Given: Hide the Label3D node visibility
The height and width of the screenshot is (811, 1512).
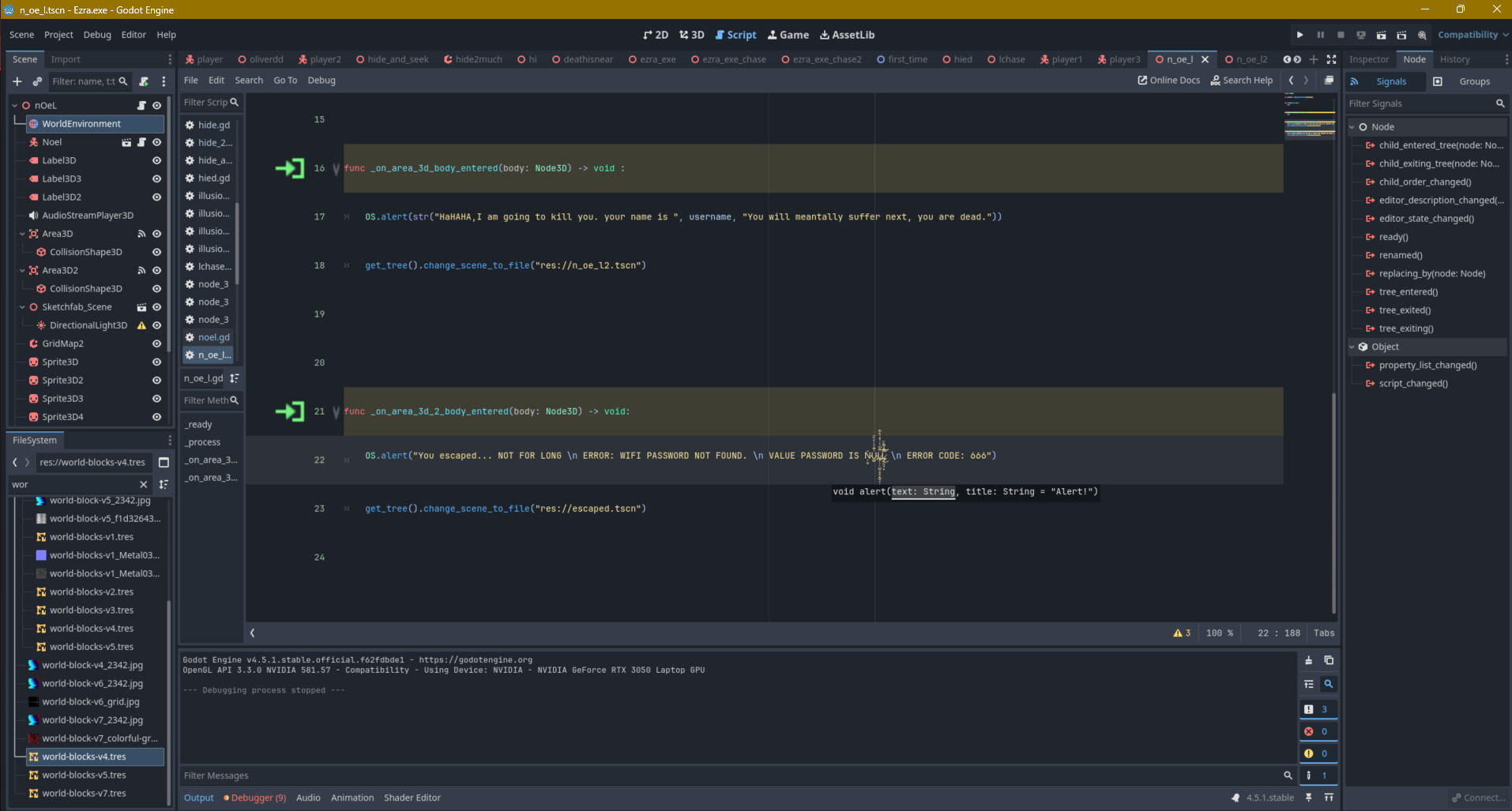Looking at the screenshot, I should click(156, 160).
